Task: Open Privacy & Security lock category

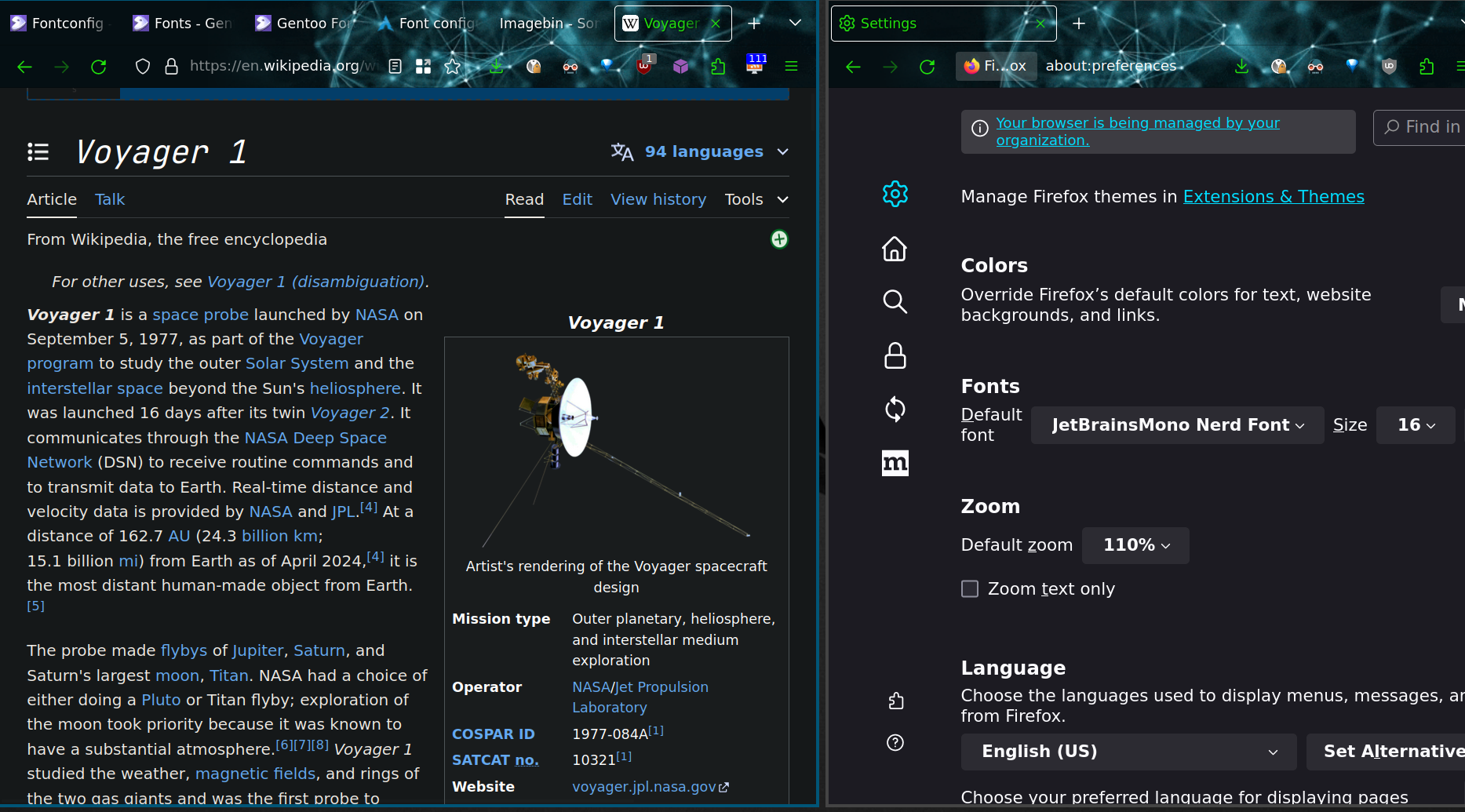Action: [x=895, y=355]
